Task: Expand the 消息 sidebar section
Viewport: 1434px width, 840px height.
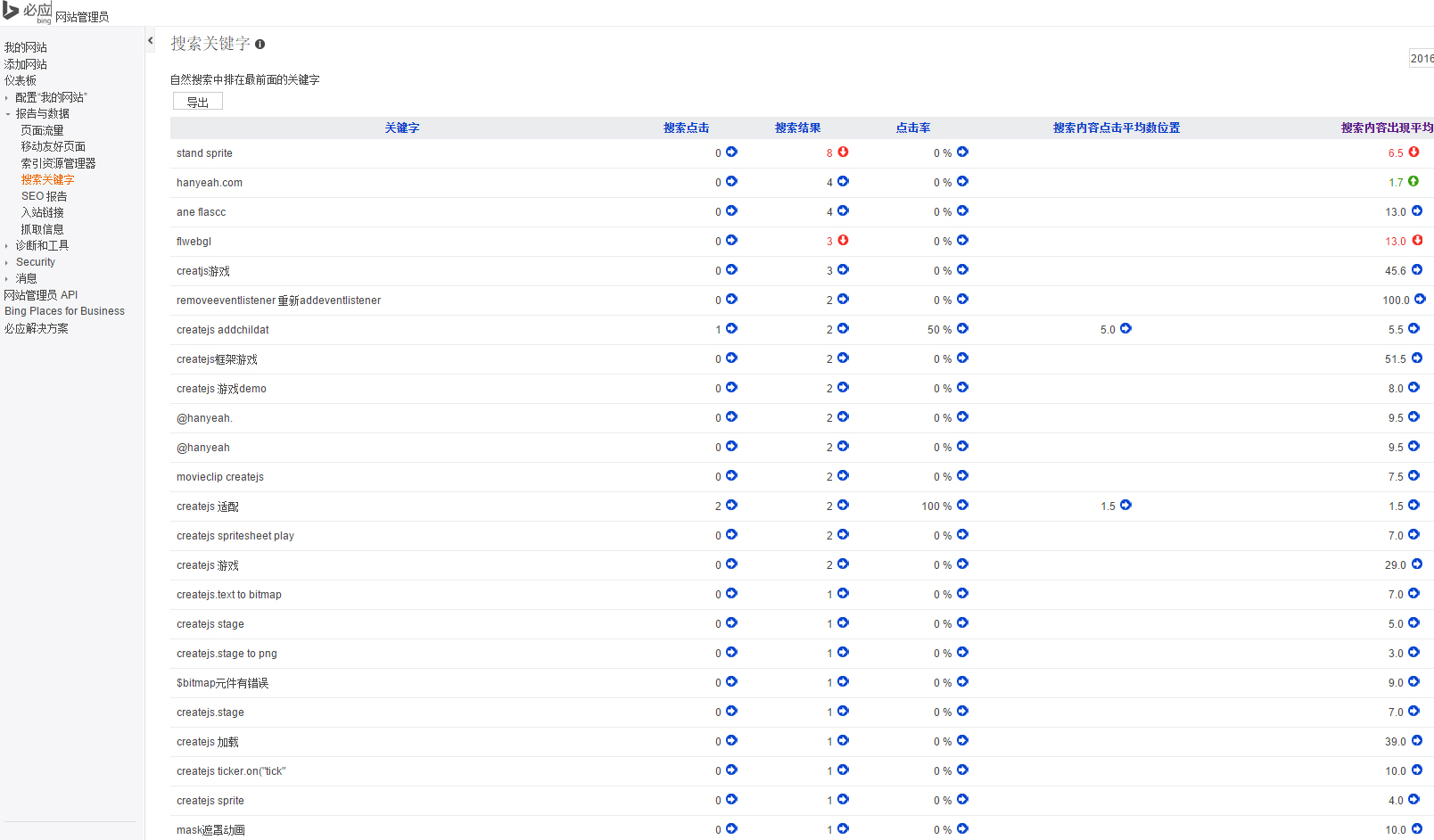Action: (x=7, y=279)
